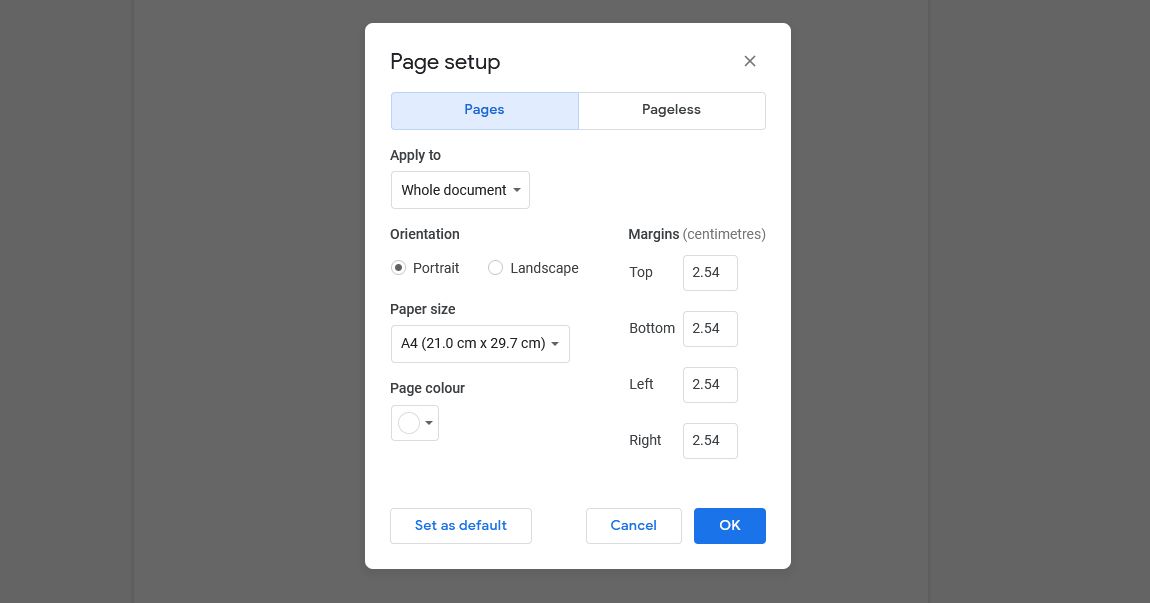Click the Paper size dropdown arrow icon
The height and width of the screenshot is (603, 1150).
(555, 343)
